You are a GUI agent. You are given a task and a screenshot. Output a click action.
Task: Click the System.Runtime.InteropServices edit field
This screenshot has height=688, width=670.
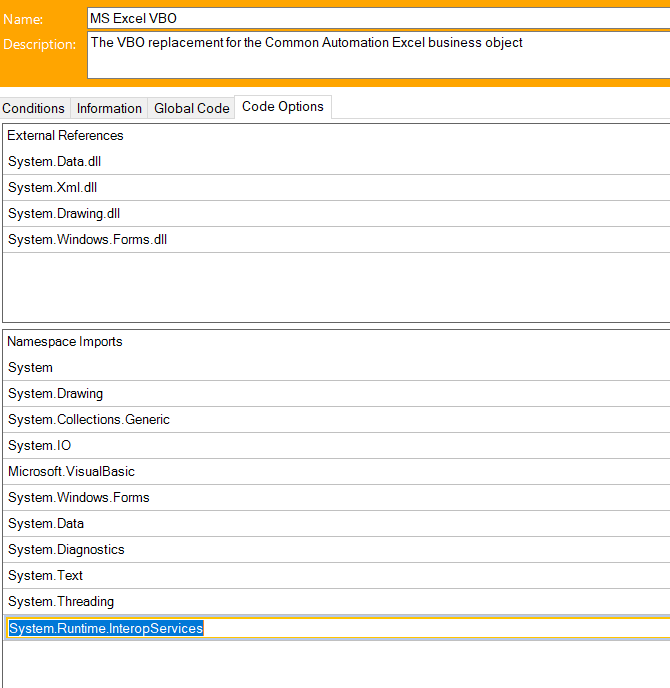(335, 628)
